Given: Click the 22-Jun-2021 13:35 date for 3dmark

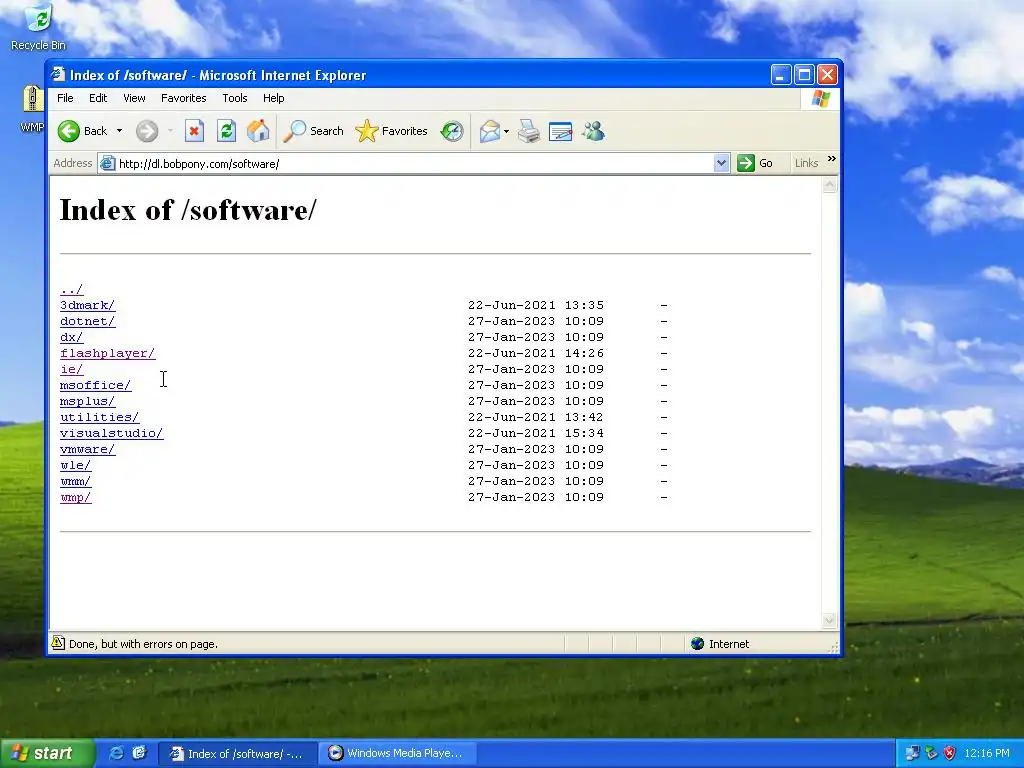Looking at the screenshot, I should 536,305.
